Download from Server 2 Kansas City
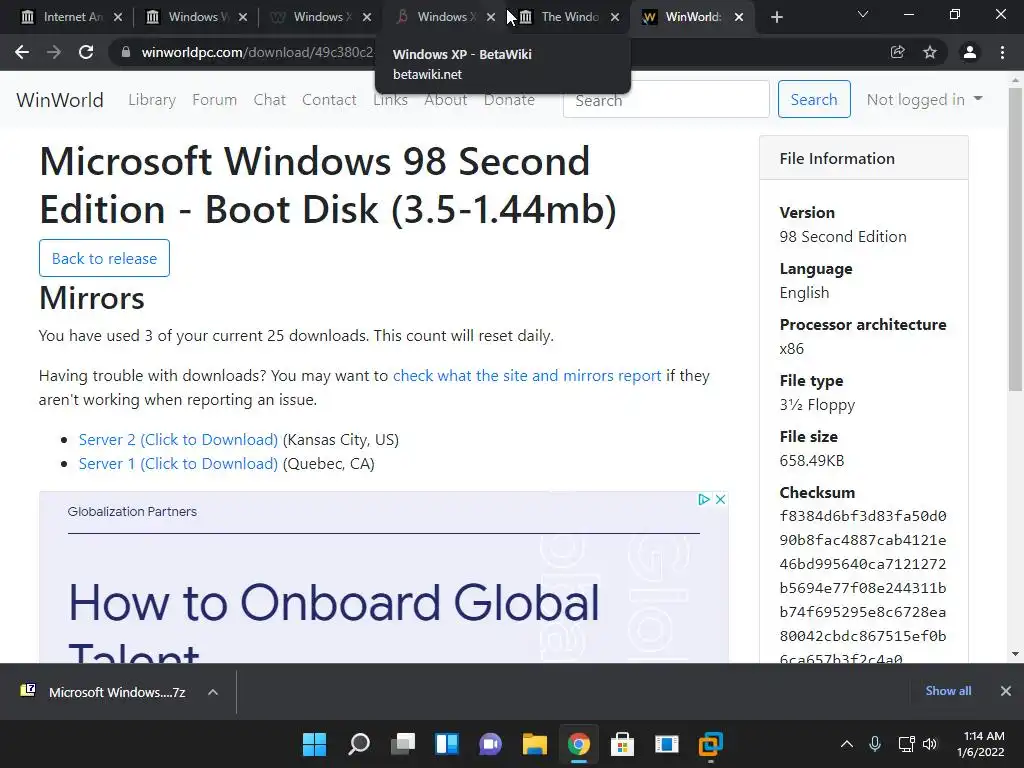 tap(178, 440)
